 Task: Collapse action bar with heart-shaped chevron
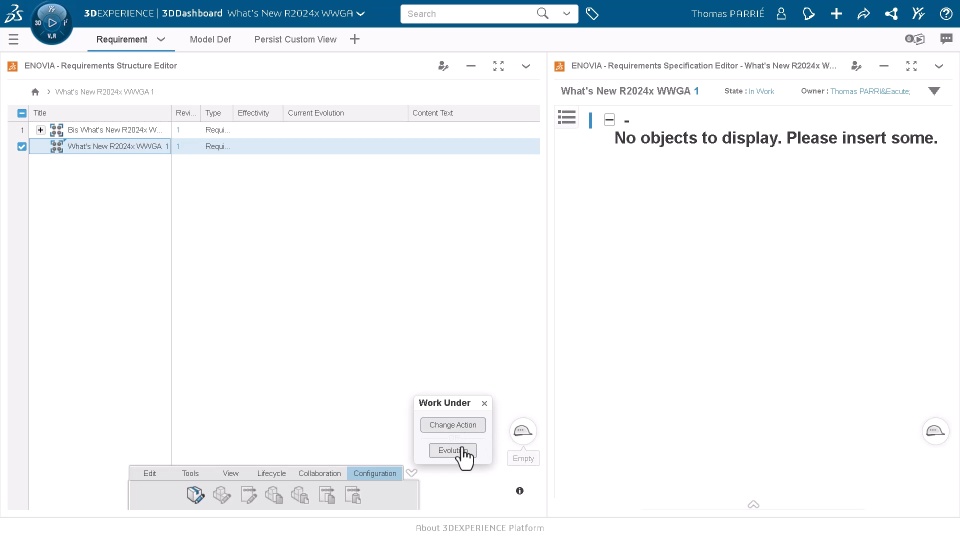point(411,473)
